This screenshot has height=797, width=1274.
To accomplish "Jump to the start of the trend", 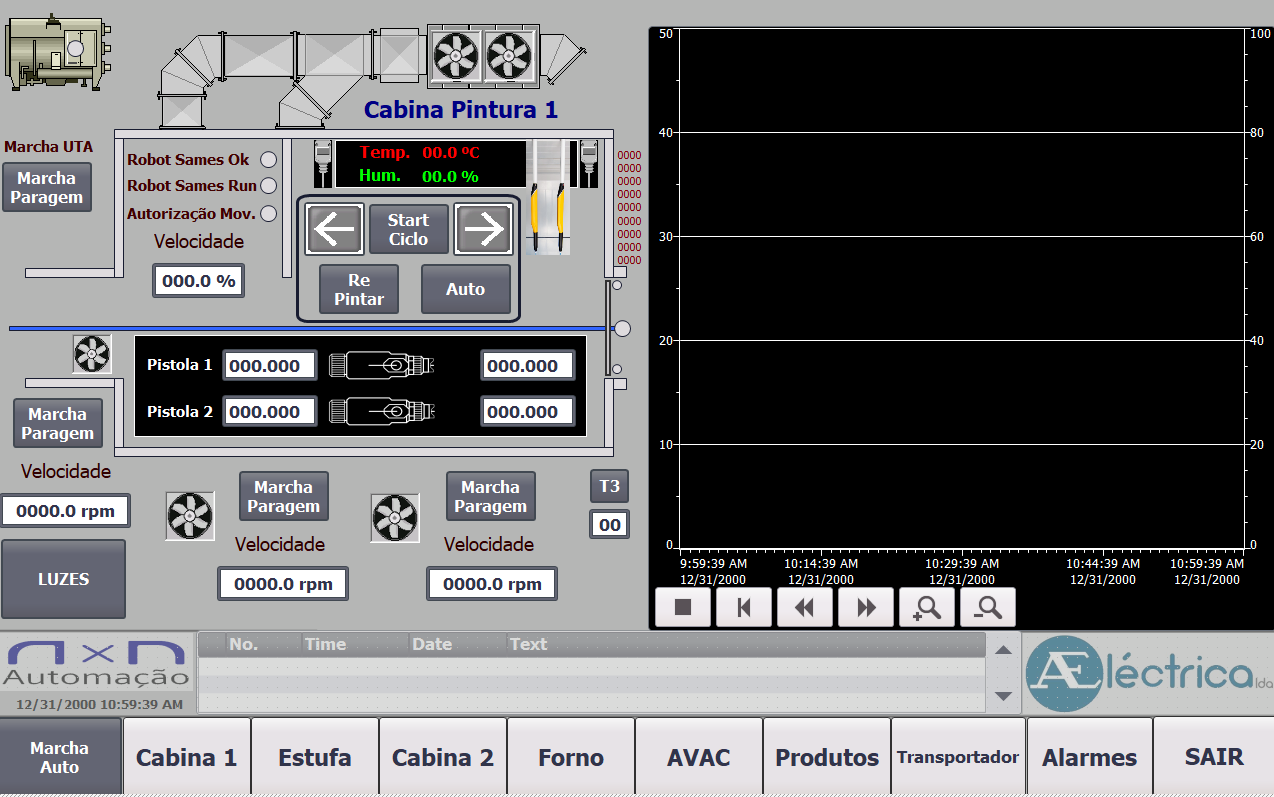I will (743, 607).
